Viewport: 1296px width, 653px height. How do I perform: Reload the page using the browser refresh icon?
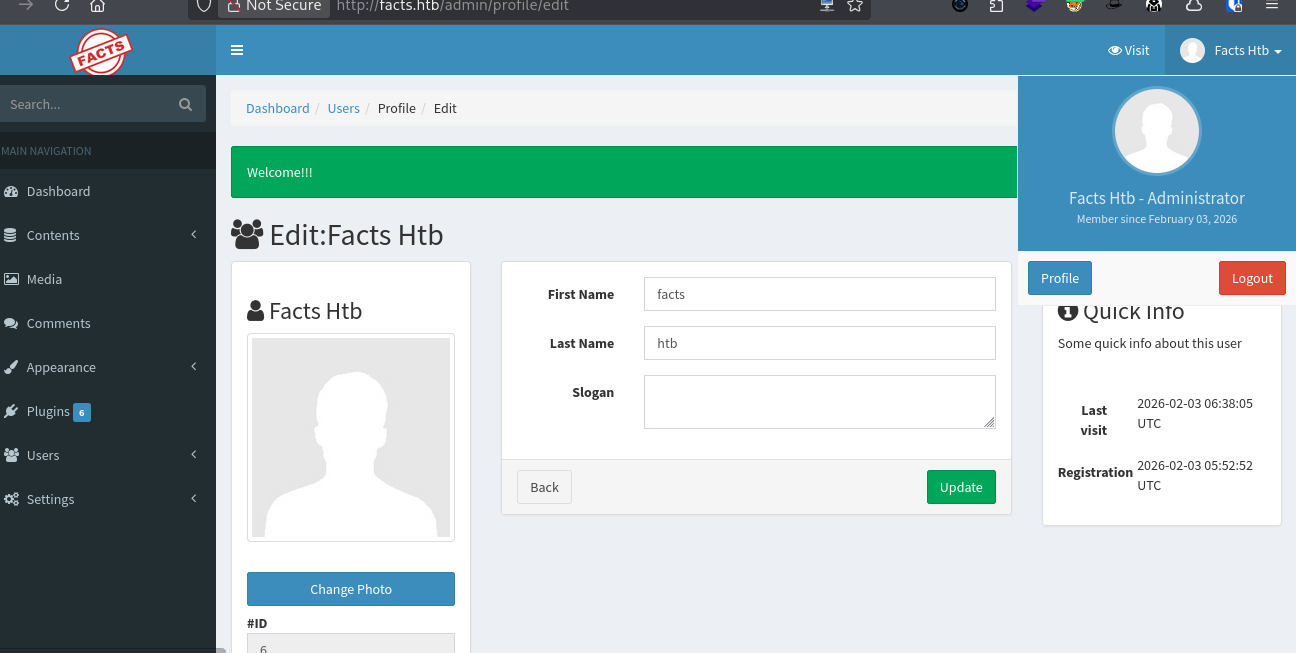tap(62, 6)
